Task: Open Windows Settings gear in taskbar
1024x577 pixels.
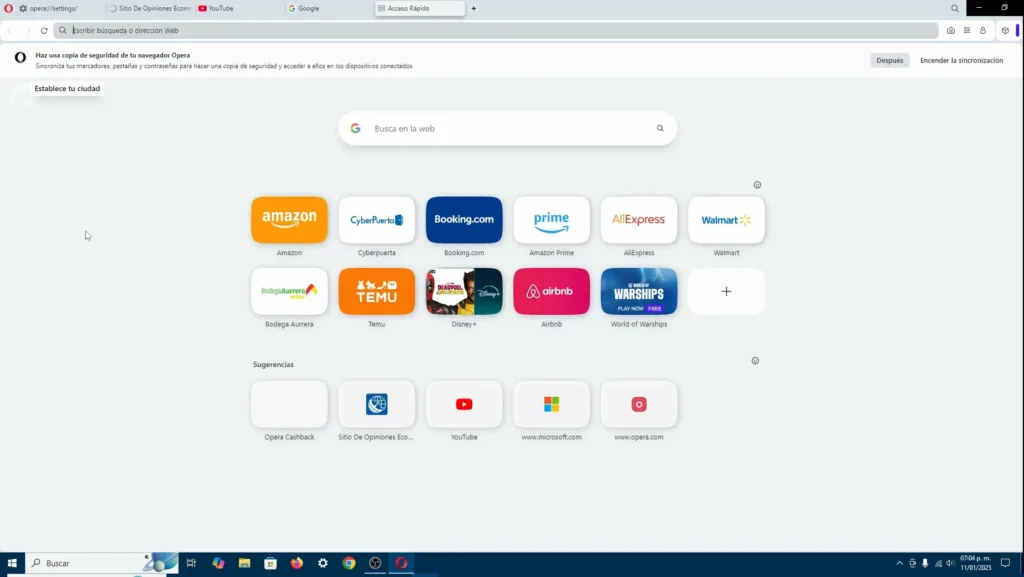Action: 323,563
